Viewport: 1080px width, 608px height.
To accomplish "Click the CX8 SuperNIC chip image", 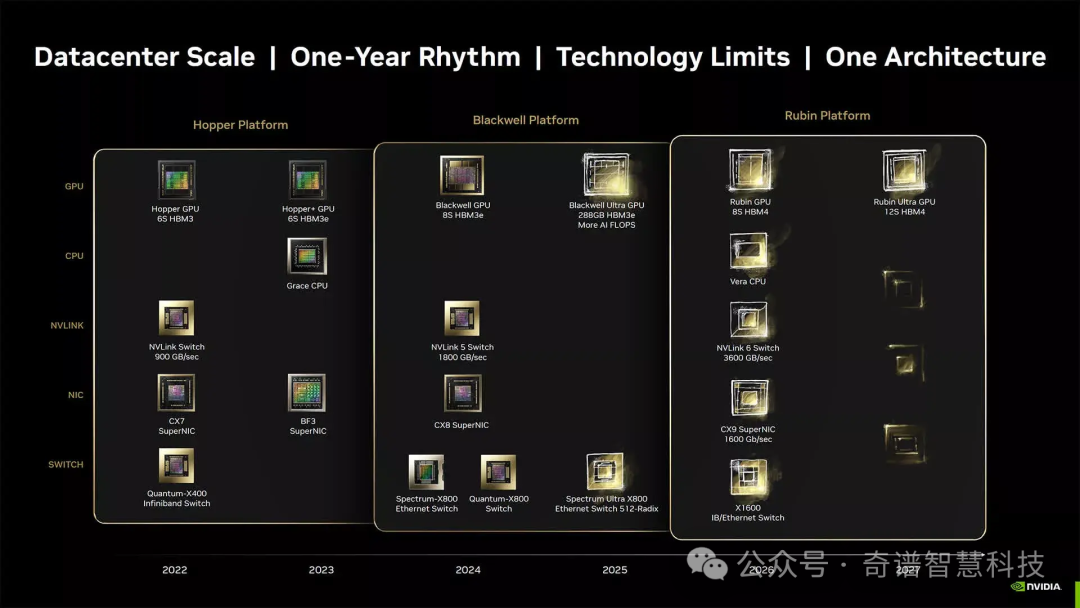I will coord(462,393).
